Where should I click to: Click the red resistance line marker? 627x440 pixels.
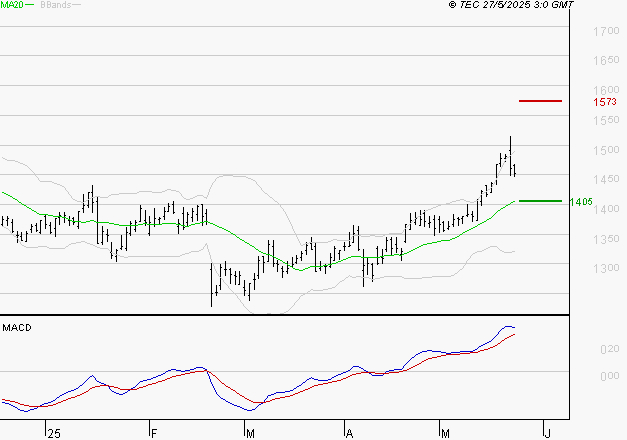coord(540,101)
